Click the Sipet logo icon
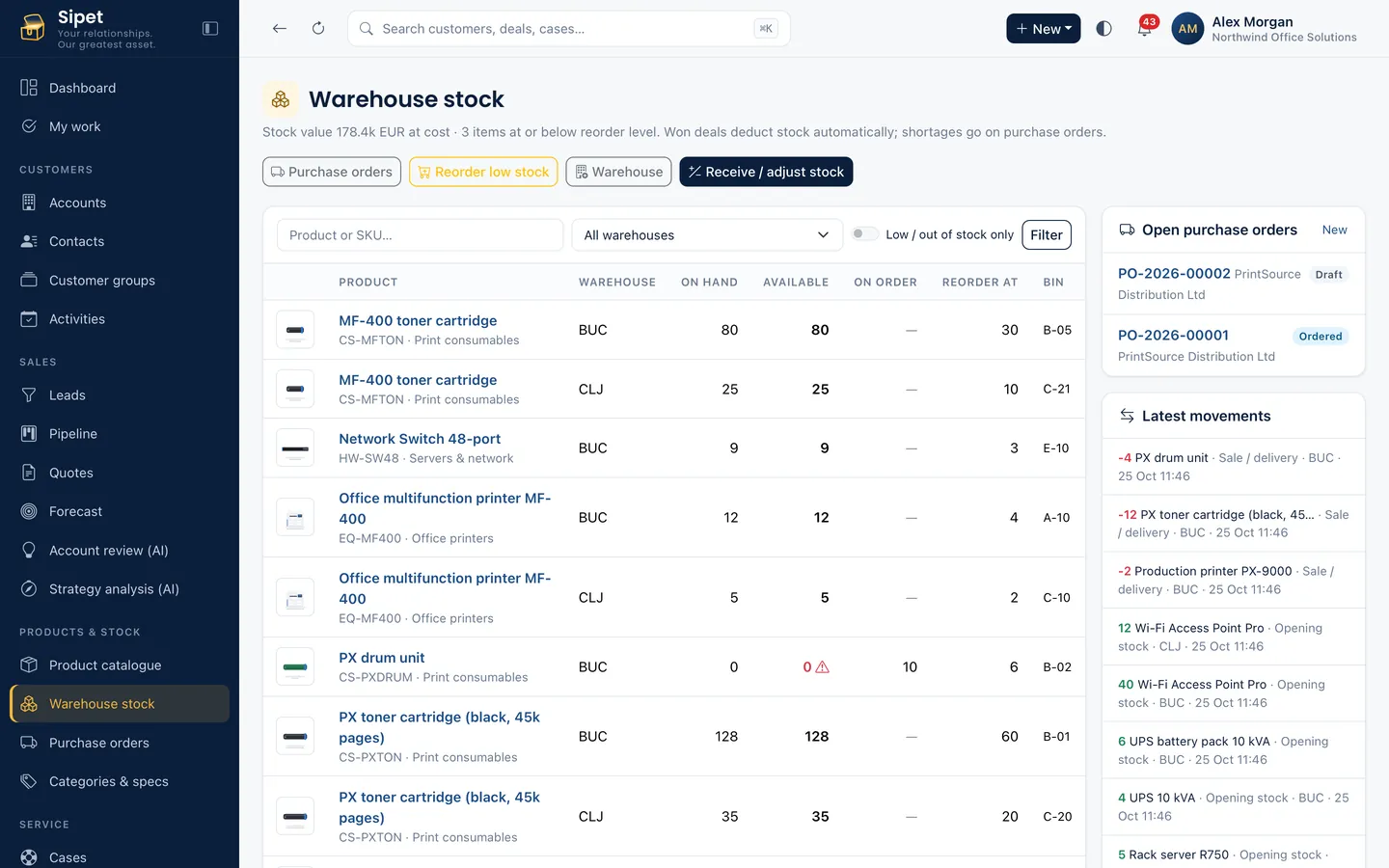The width and height of the screenshot is (1389, 868). (x=33, y=27)
